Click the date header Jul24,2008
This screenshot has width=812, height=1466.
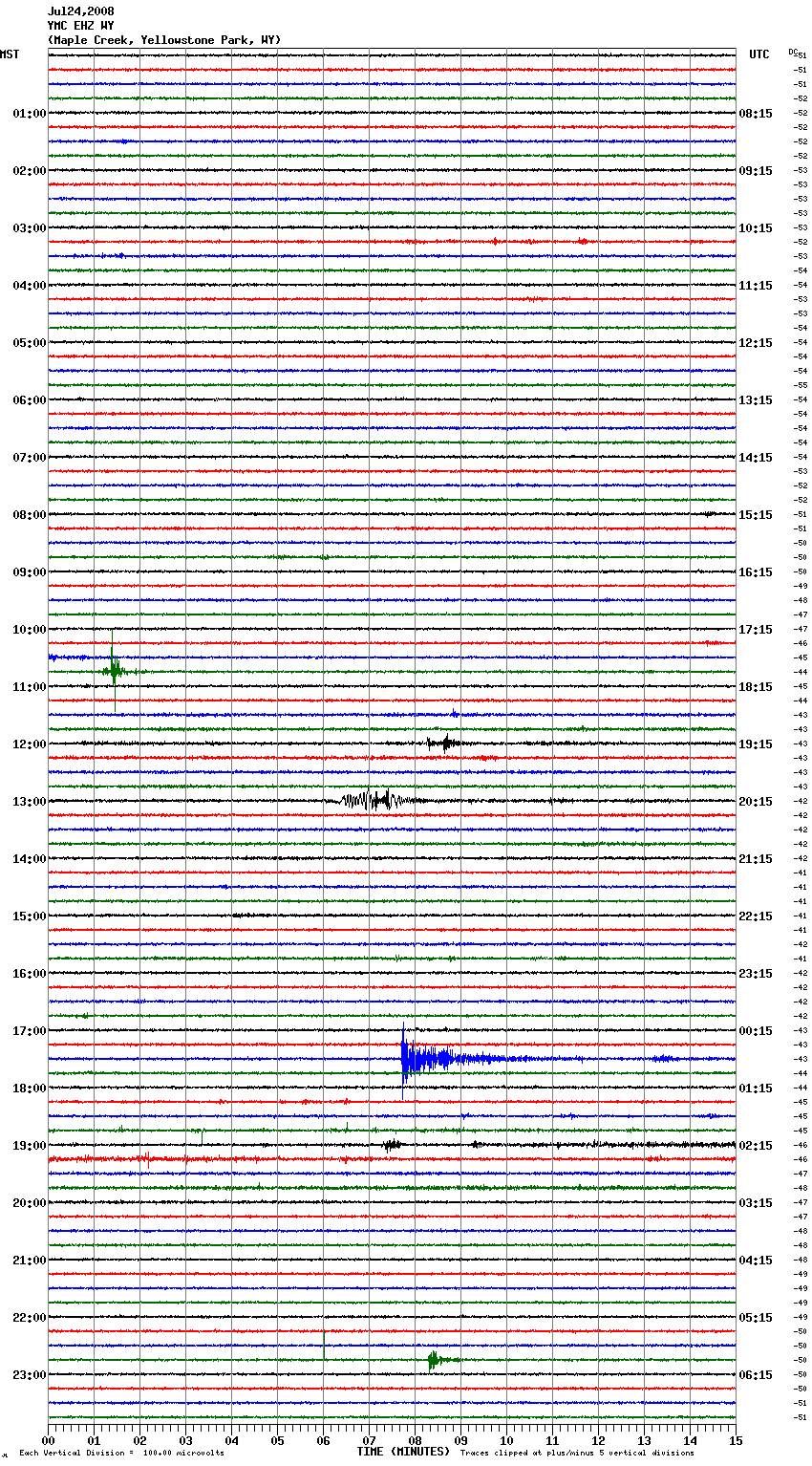81,11
